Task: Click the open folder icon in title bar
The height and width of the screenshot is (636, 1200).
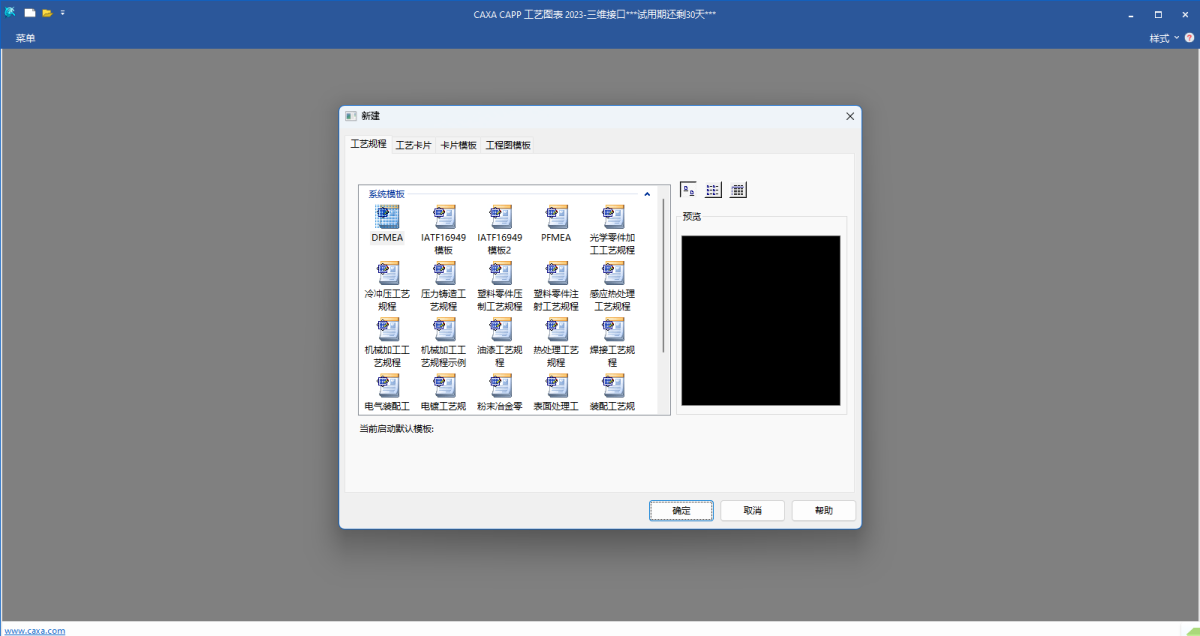Action: pos(46,13)
